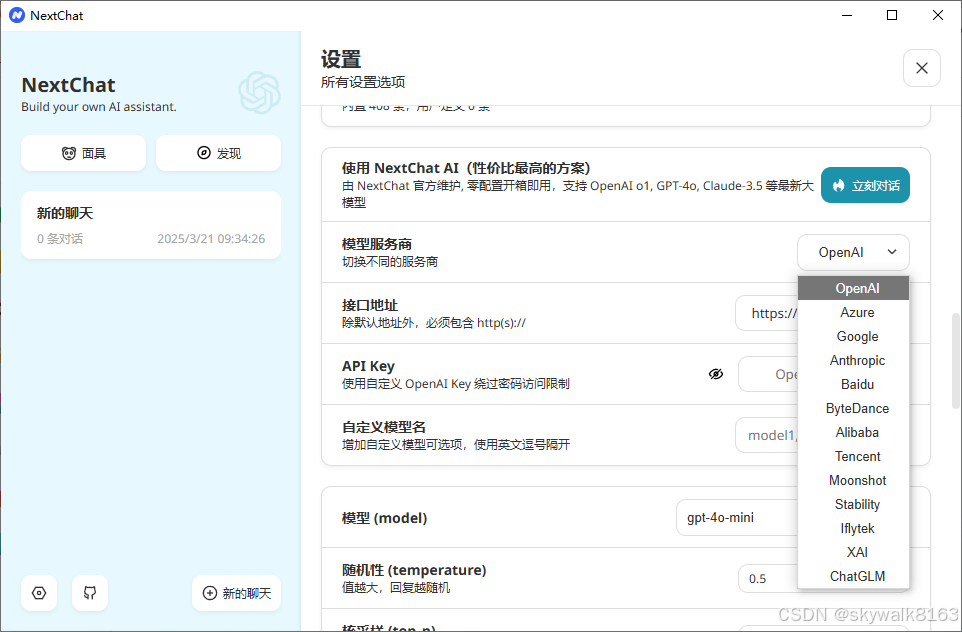This screenshot has height=632, width=962.
Task: Open the settings hexagon icon in sidebar
Action: [39, 593]
